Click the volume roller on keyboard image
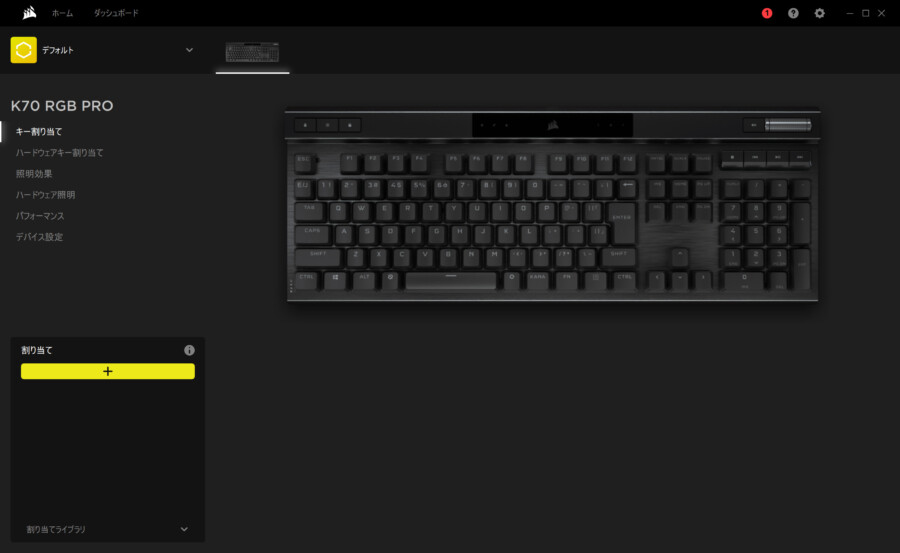 click(x=788, y=125)
